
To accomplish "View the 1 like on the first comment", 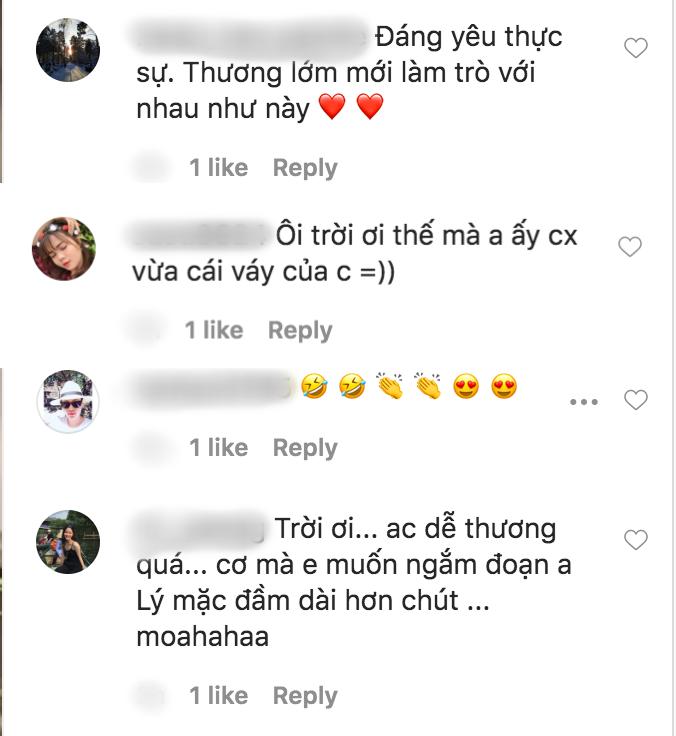I will click(x=219, y=168).
